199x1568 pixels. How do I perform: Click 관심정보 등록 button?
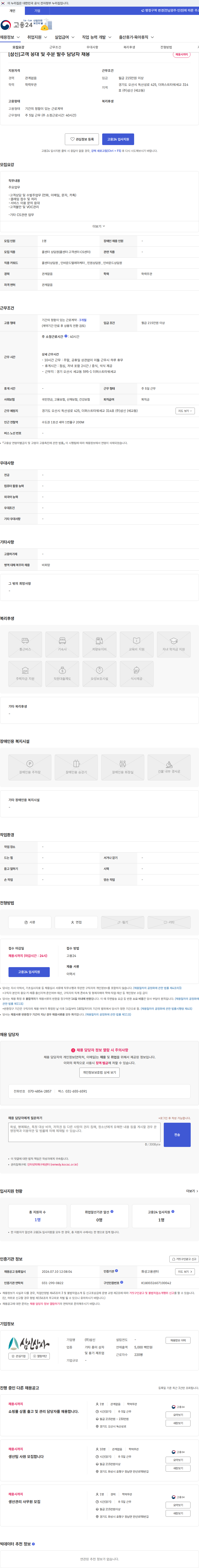pyautogui.click(x=82, y=139)
